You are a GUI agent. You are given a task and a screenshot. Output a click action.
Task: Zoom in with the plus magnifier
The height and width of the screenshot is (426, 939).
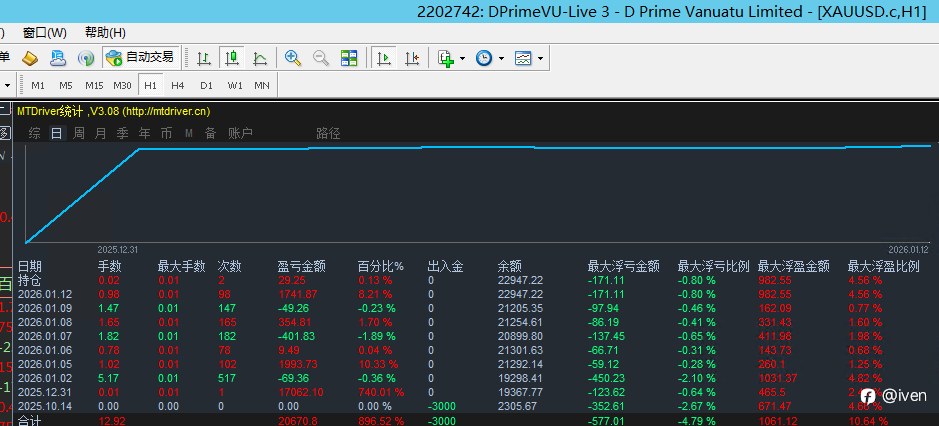click(293, 58)
